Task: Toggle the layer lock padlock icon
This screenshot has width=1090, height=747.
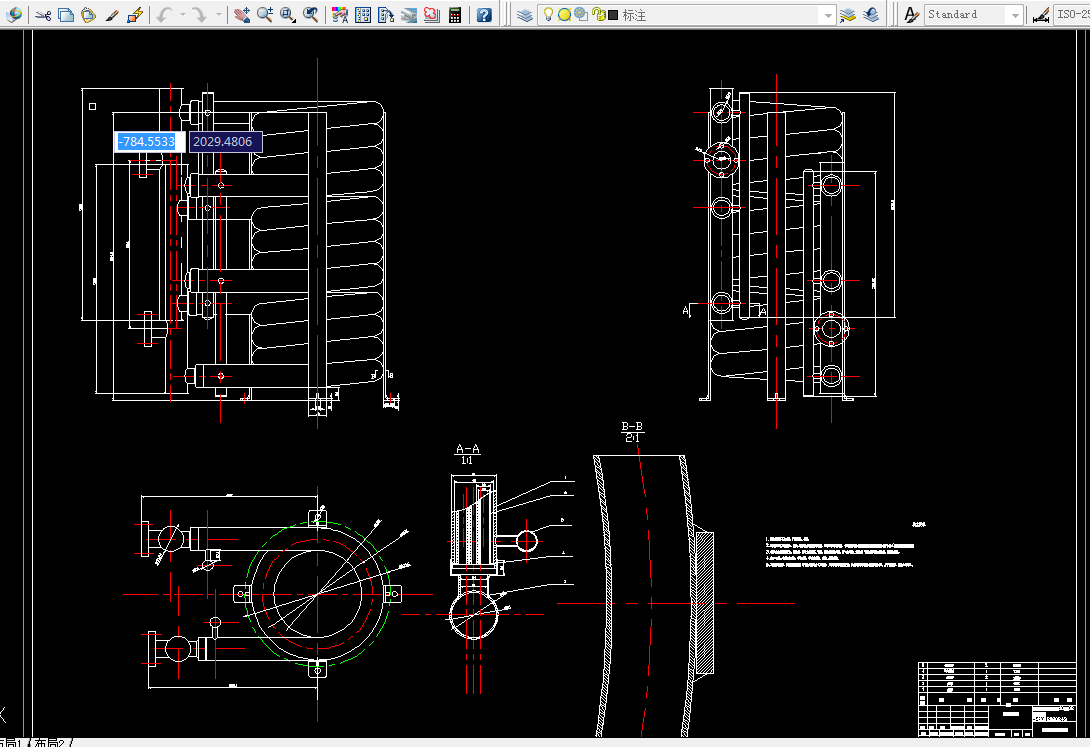Action: (599, 15)
